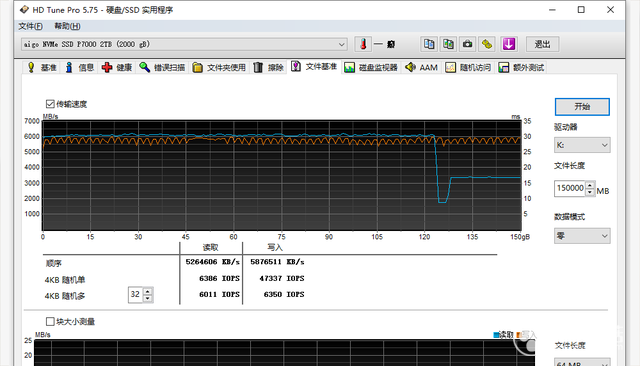This screenshot has width=640, height=366.
Task: Click the thermometer temperature icon
Action: point(363,44)
